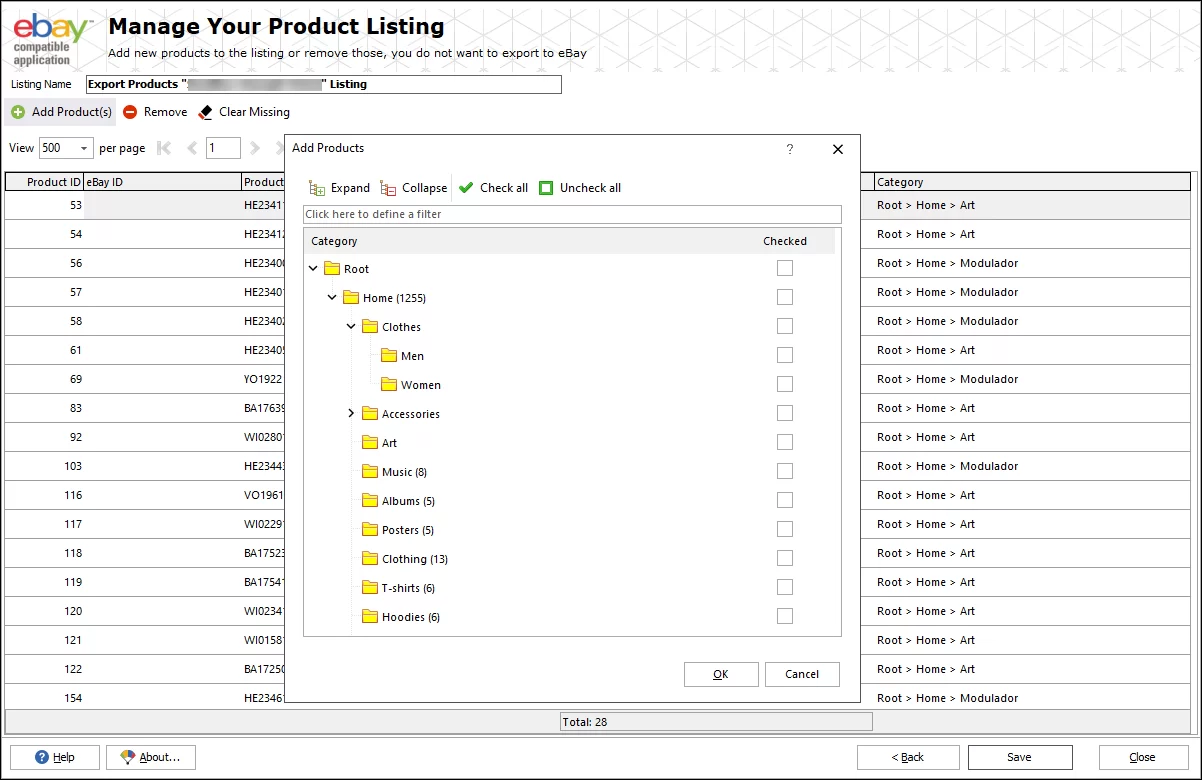Click the red Remove icon

(130, 112)
